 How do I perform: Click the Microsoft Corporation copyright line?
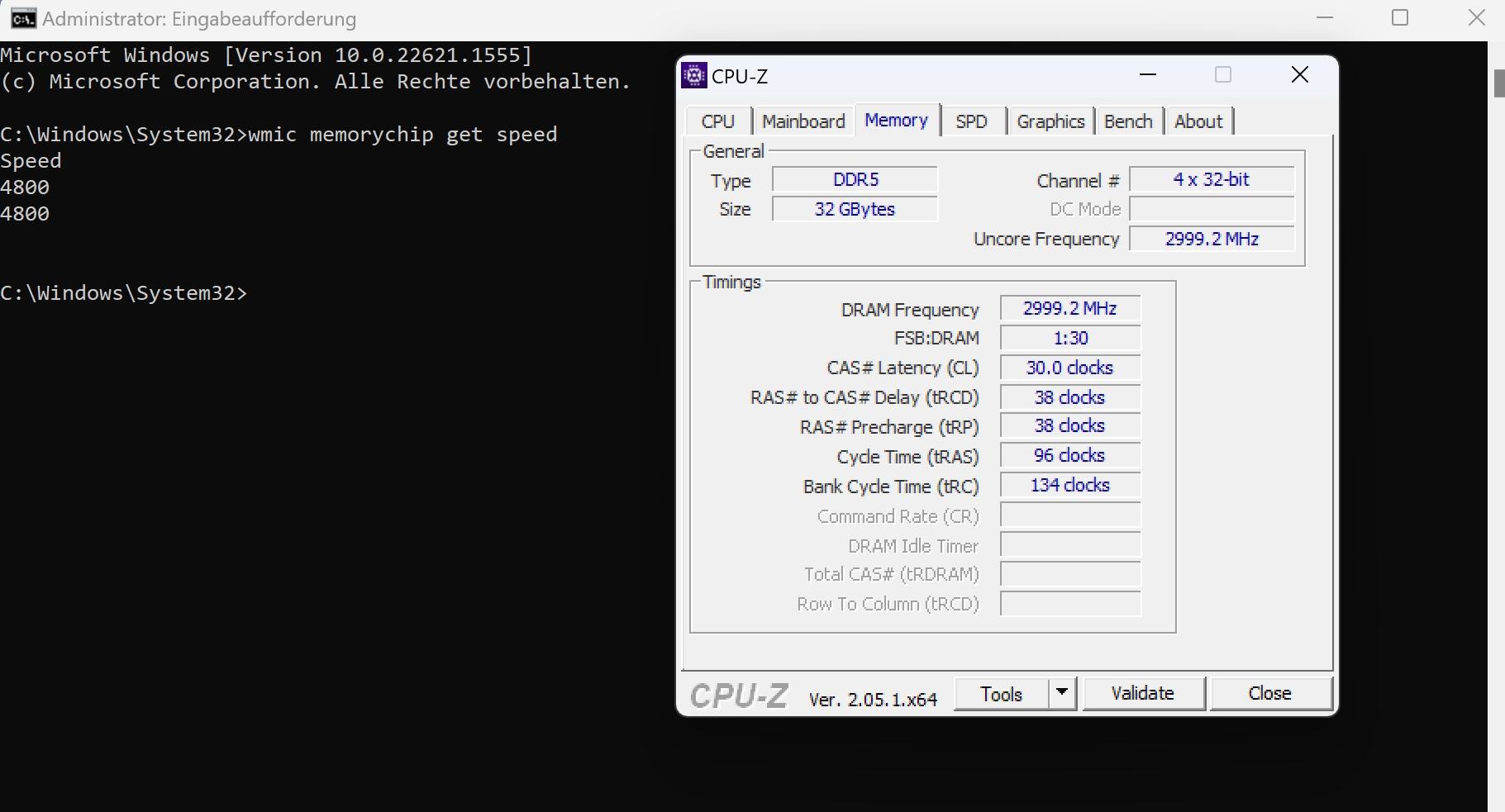[316, 82]
